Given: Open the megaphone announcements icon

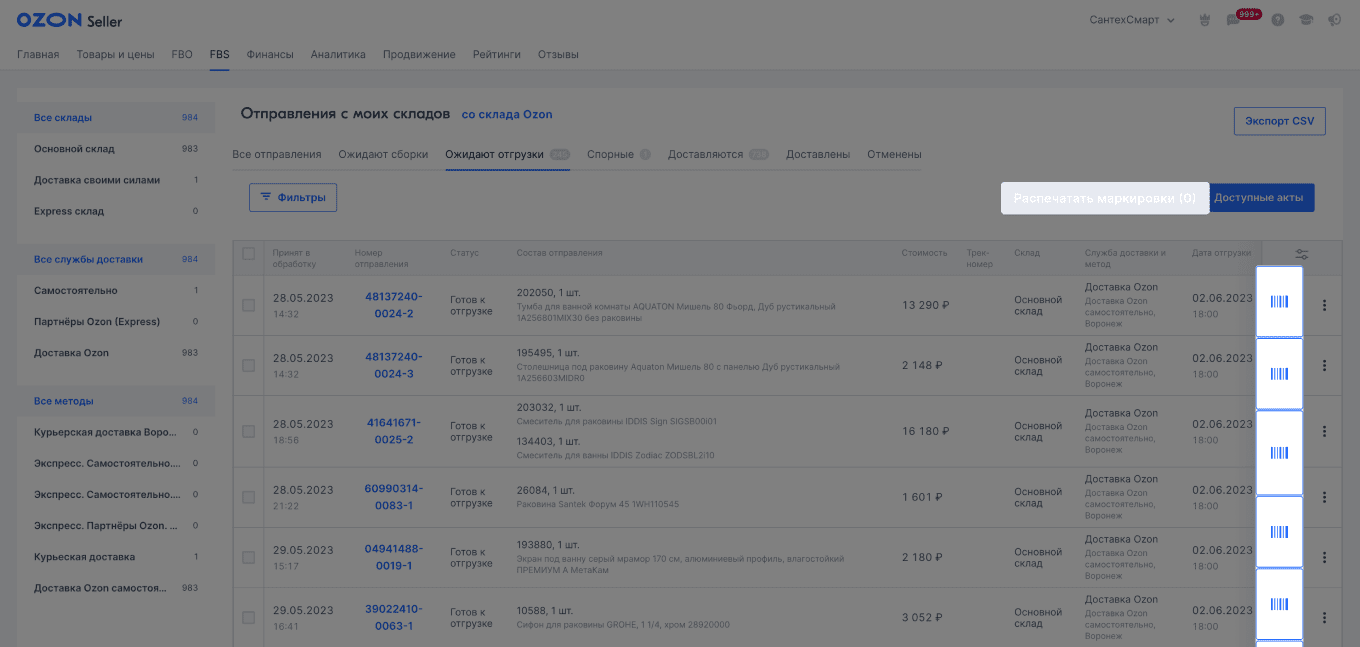Looking at the screenshot, I should [1334, 20].
